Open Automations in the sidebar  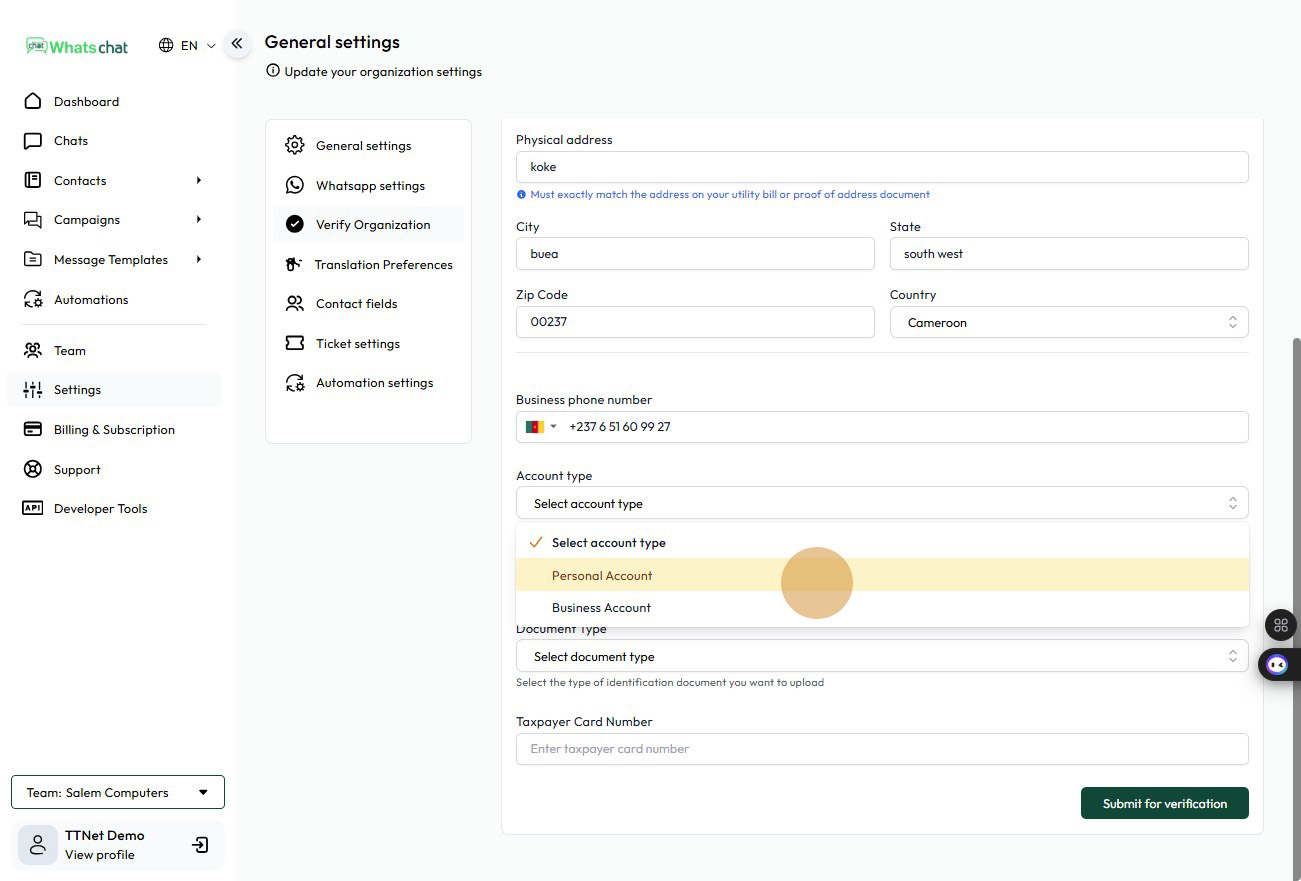click(x=91, y=300)
